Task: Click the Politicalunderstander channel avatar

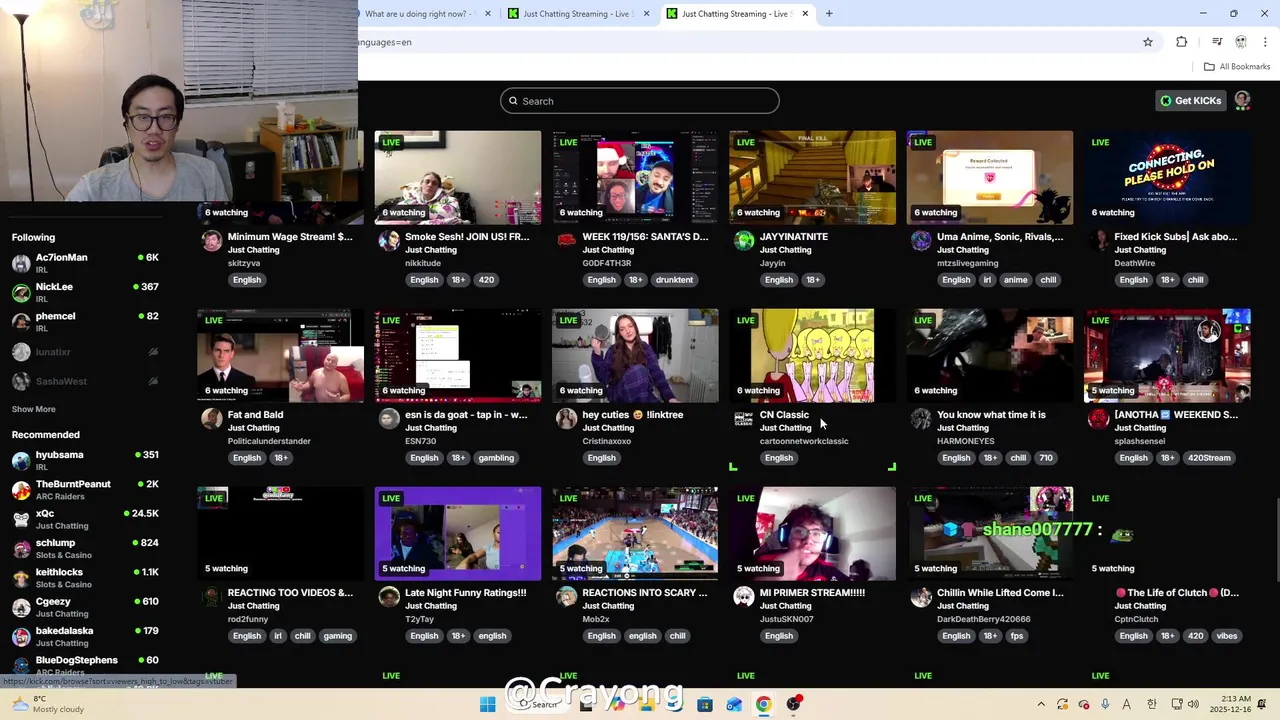Action: pyautogui.click(x=211, y=418)
